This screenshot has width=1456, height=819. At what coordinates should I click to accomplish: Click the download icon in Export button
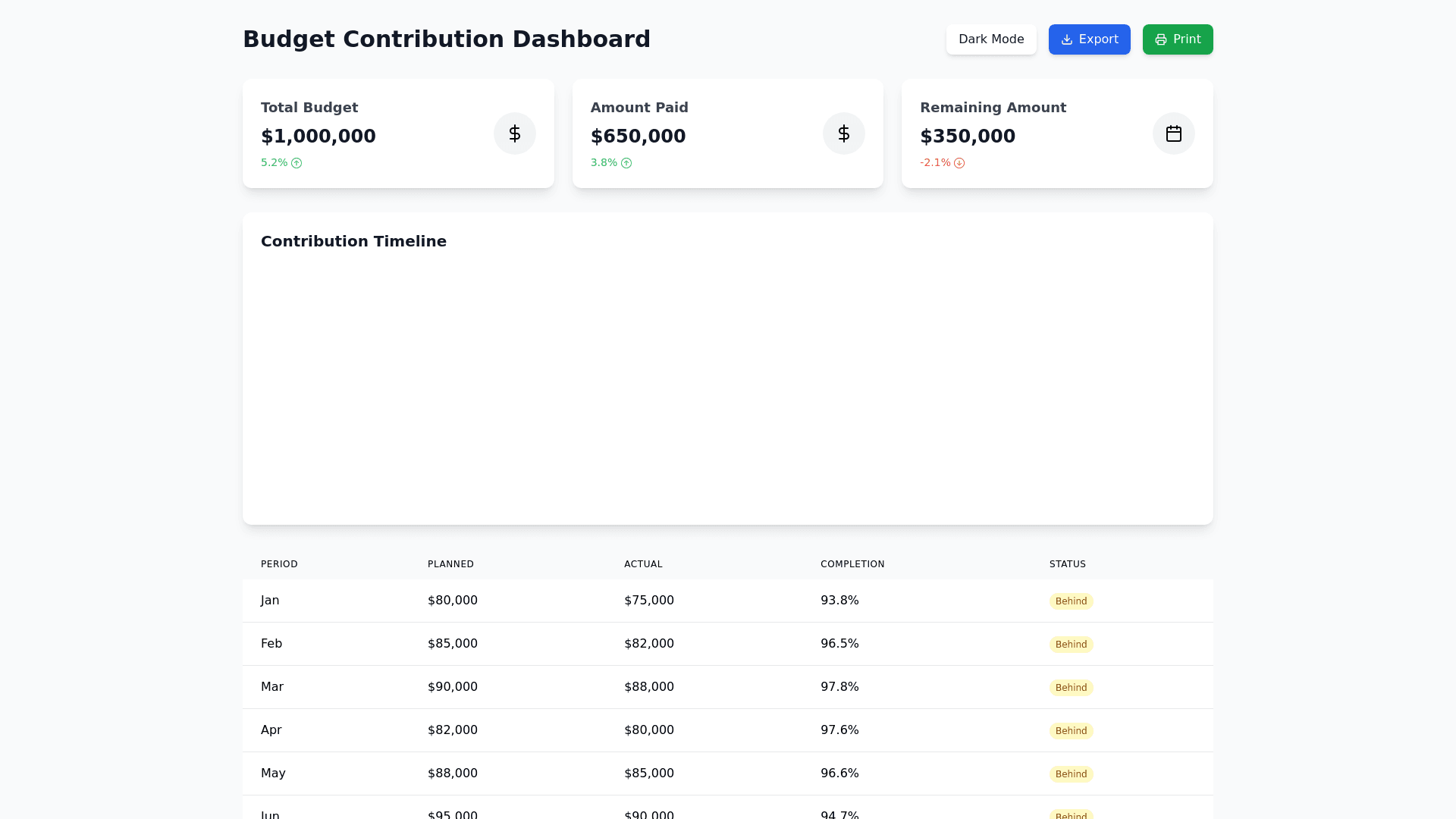tap(1066, 39)
